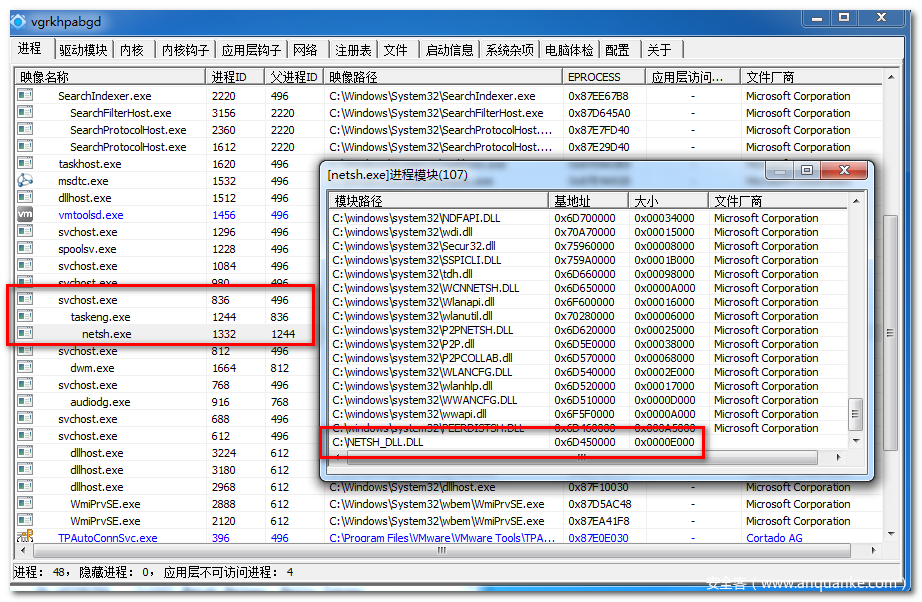The height and width of the screenshot is (602, 922).
Task: Click the vmtoolsd.exe VMware icon
Action: pos(25,215)
